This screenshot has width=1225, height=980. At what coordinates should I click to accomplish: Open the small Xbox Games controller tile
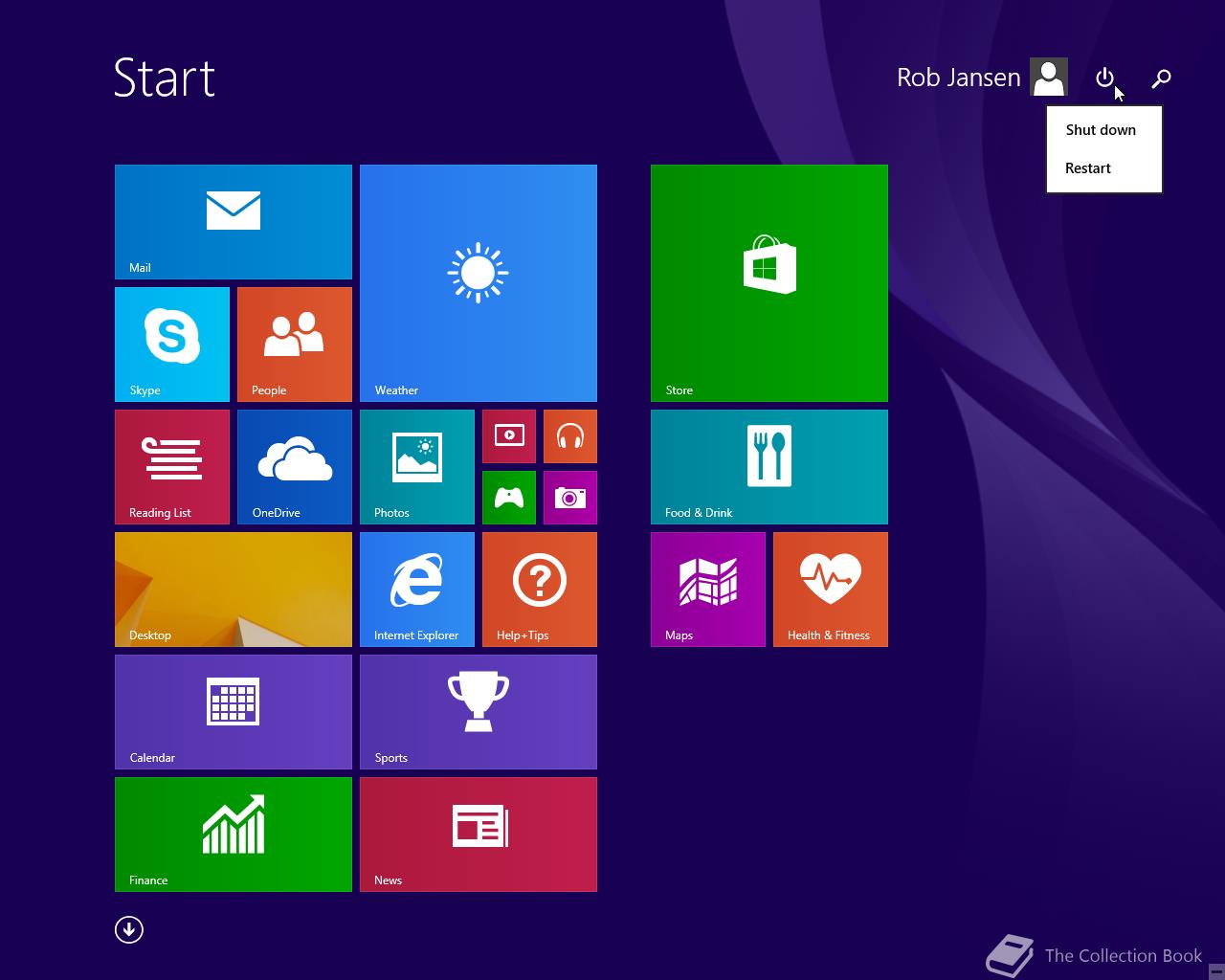509,498
